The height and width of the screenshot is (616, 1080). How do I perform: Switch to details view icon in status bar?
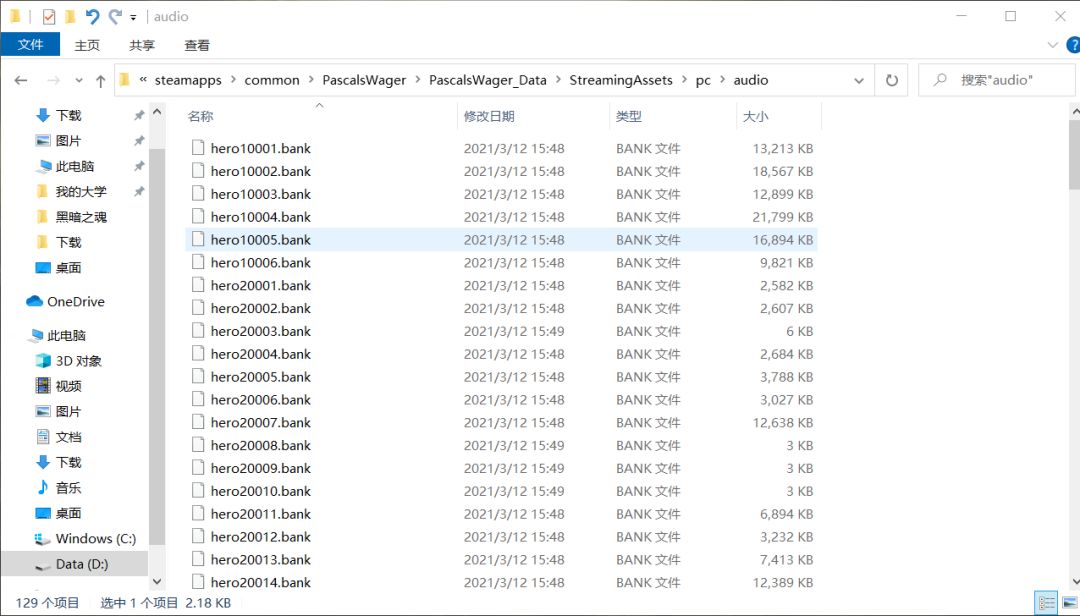click(1046, 603)
